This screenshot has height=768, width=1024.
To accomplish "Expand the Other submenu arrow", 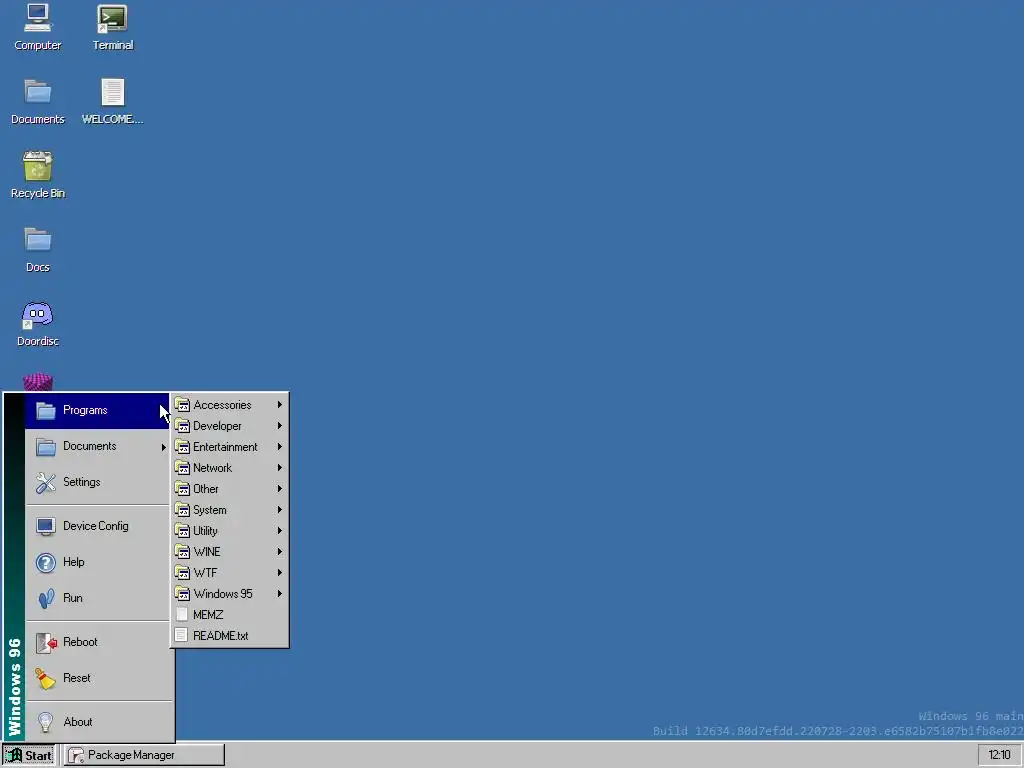I will 280,488.
